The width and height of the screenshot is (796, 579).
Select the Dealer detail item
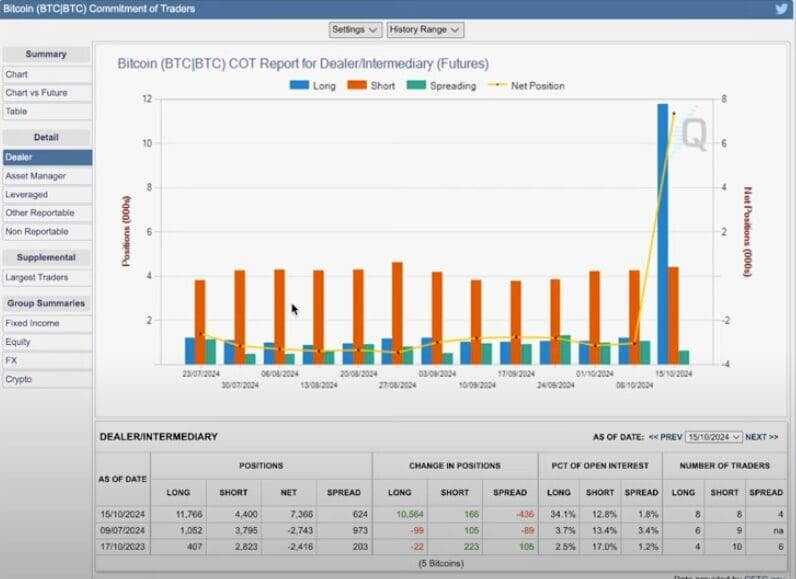pos(47,157)
